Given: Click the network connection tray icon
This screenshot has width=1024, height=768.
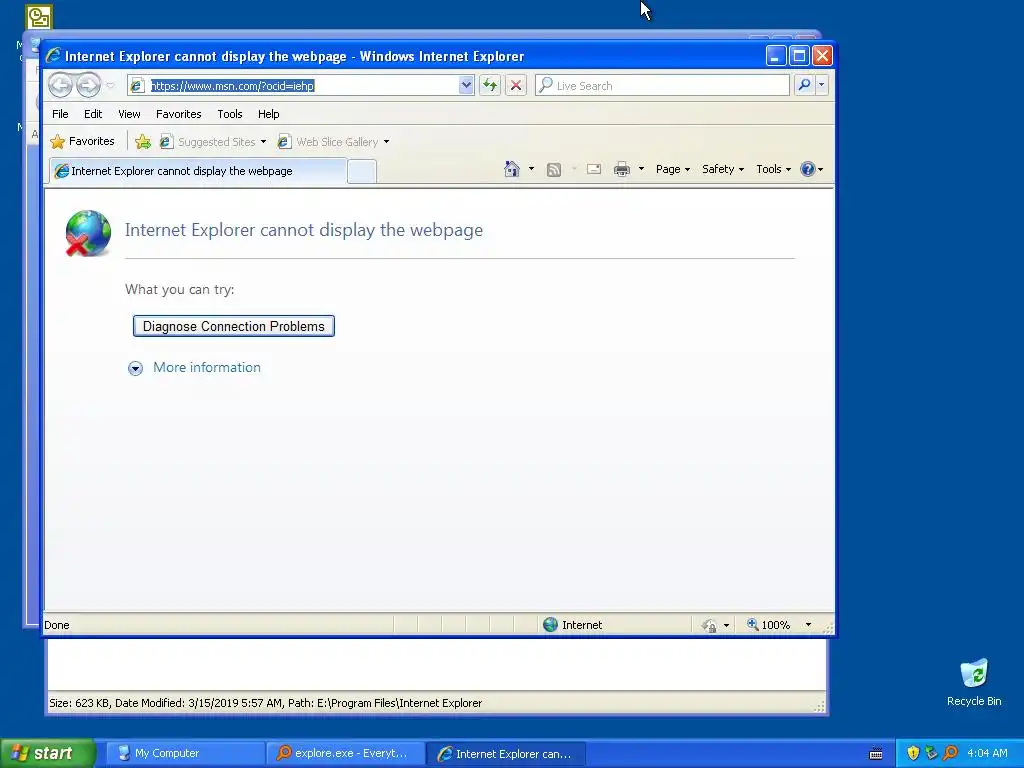Looking at the screenshot, I should click(931, 753).
